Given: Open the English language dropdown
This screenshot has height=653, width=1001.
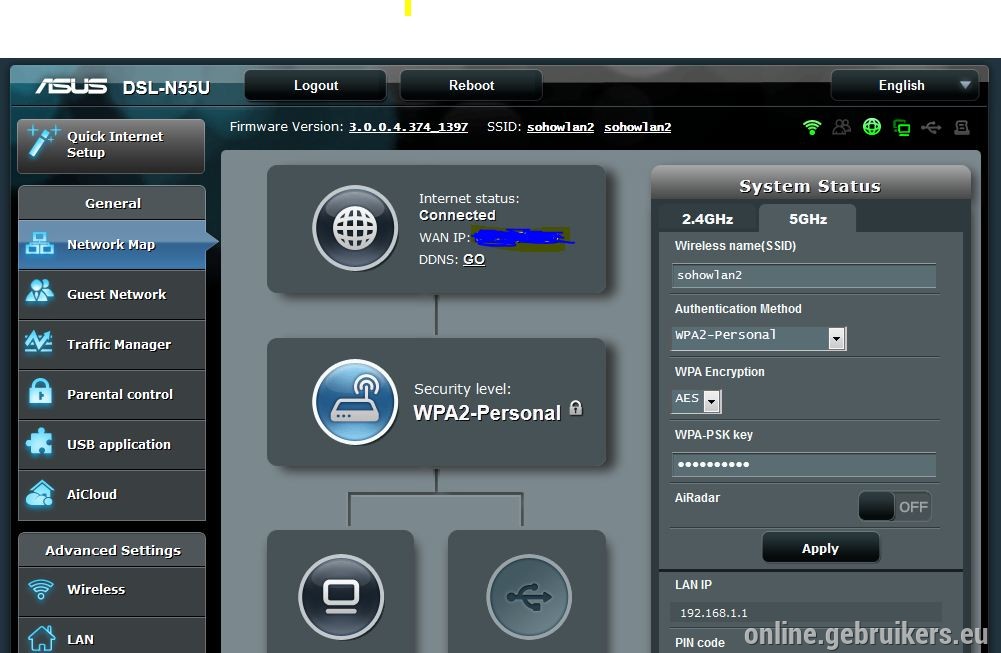Looking at the screenshot, I should (x=905, y=86).
